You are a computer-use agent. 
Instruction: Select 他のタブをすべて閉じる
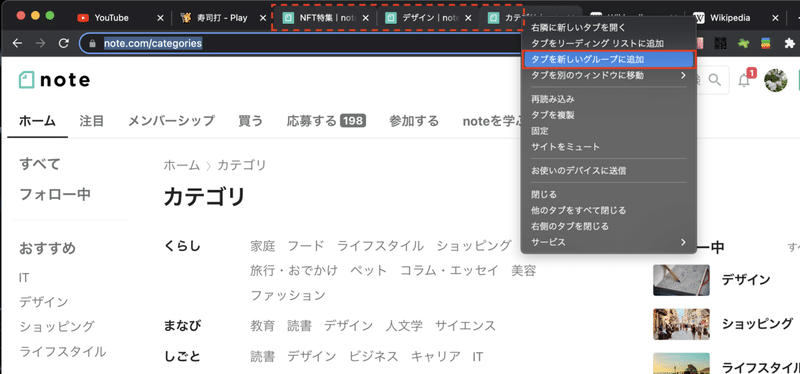609,210
